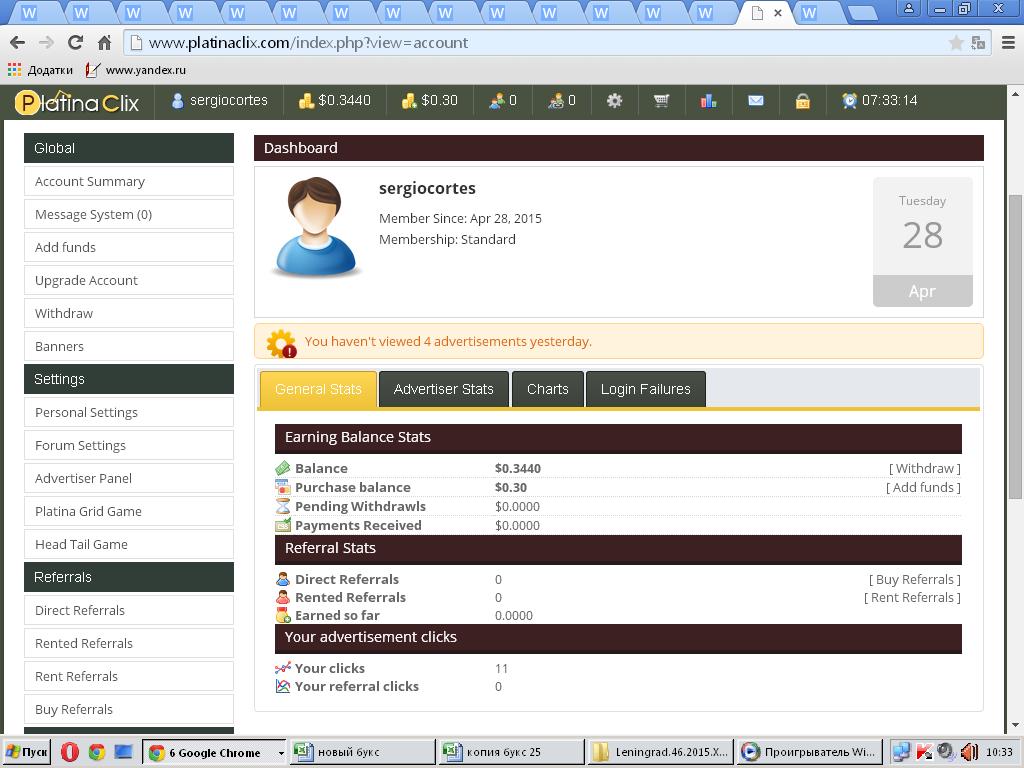Image resolution: width=1024 pixels, height=768 pixels.
Task: Click the [ Rent Referrals ] link
Action: point(912,598)
